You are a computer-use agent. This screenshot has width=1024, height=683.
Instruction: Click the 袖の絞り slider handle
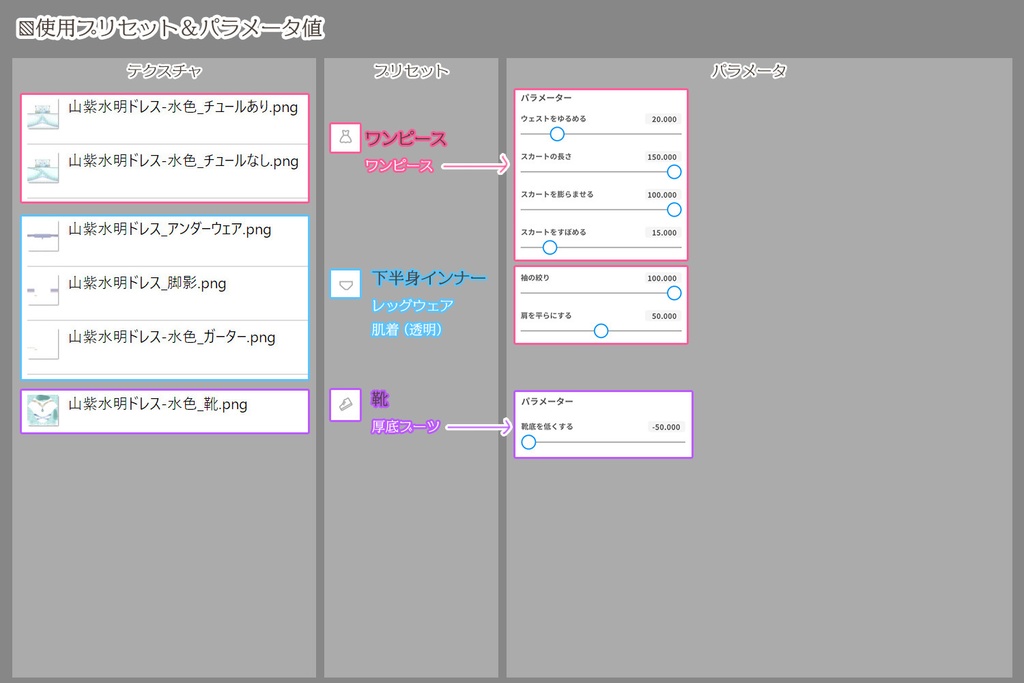pyautogui.click(x=674, y=293)
